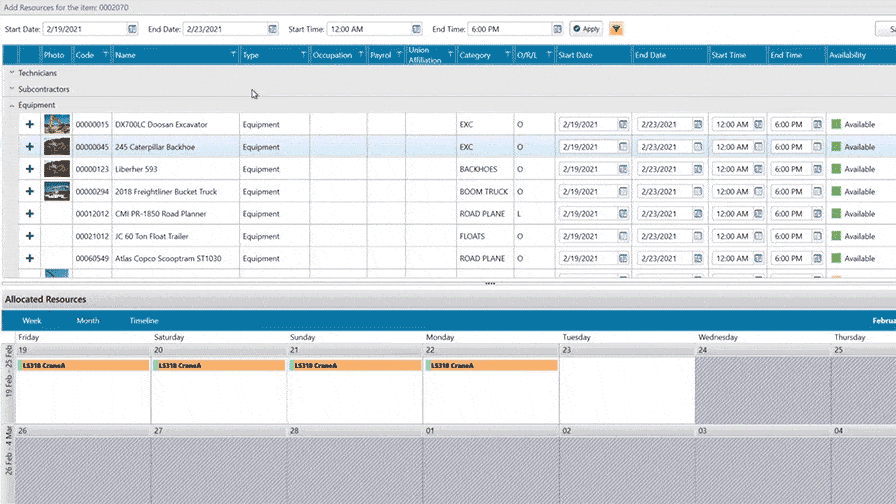896x504 pixels.
Task: Click the empty Tuesday 23 calendar cell
Action: click(627, 390)
